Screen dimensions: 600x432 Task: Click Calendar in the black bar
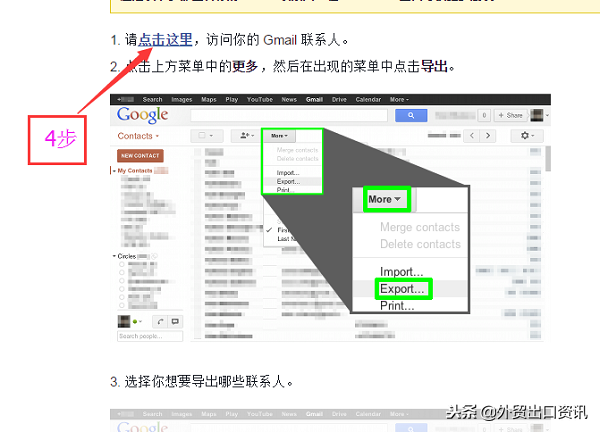coord(368,99)
